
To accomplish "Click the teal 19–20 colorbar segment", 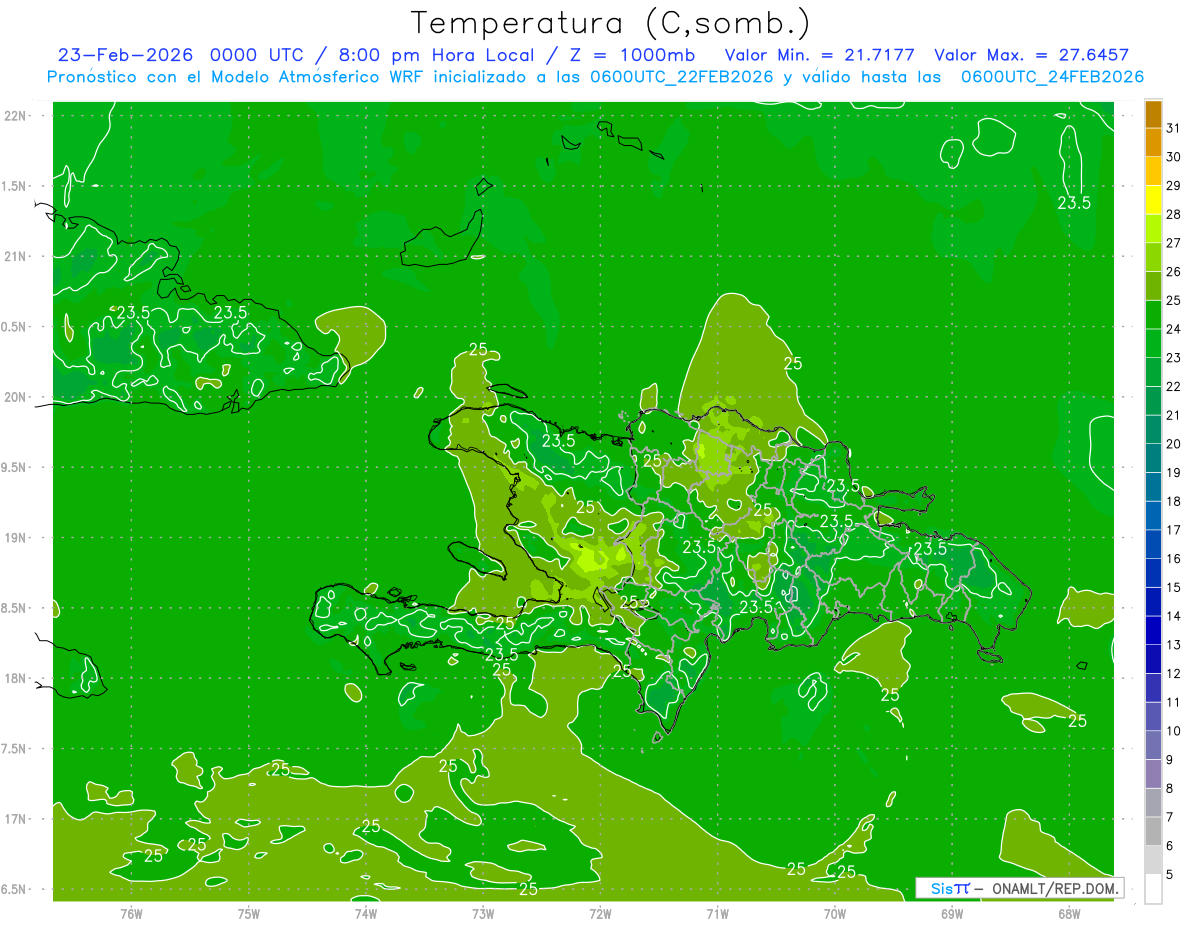I will point(1153,458).
